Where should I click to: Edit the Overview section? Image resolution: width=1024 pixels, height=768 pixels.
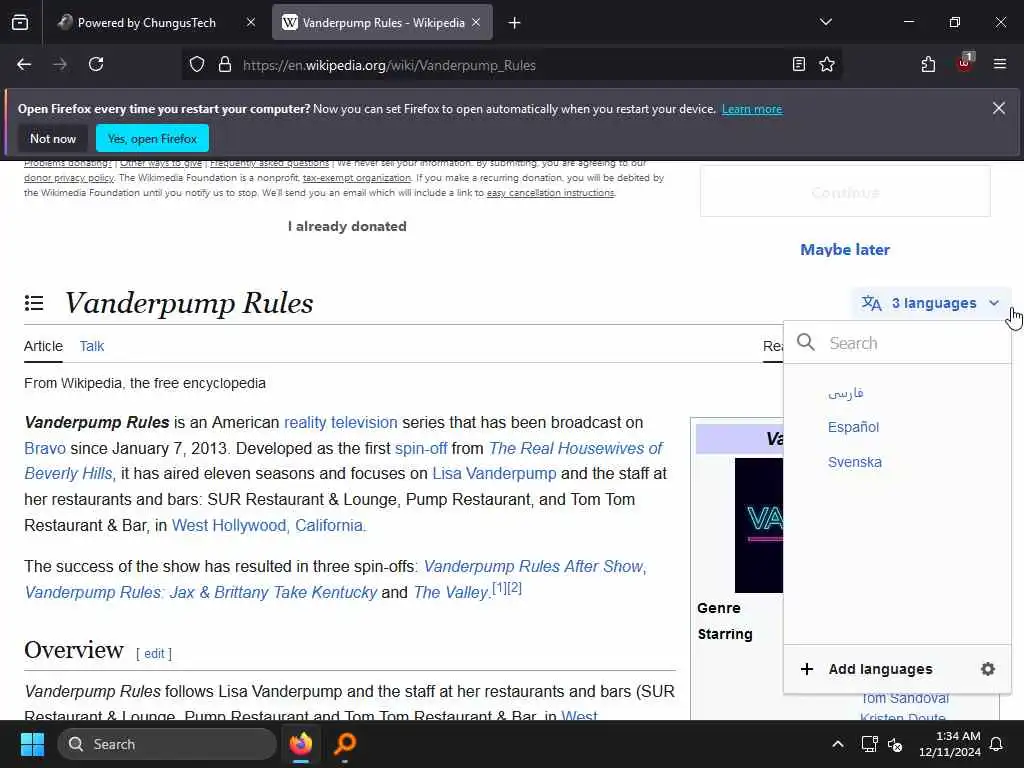pyautogui.click(x=154, y=654)
